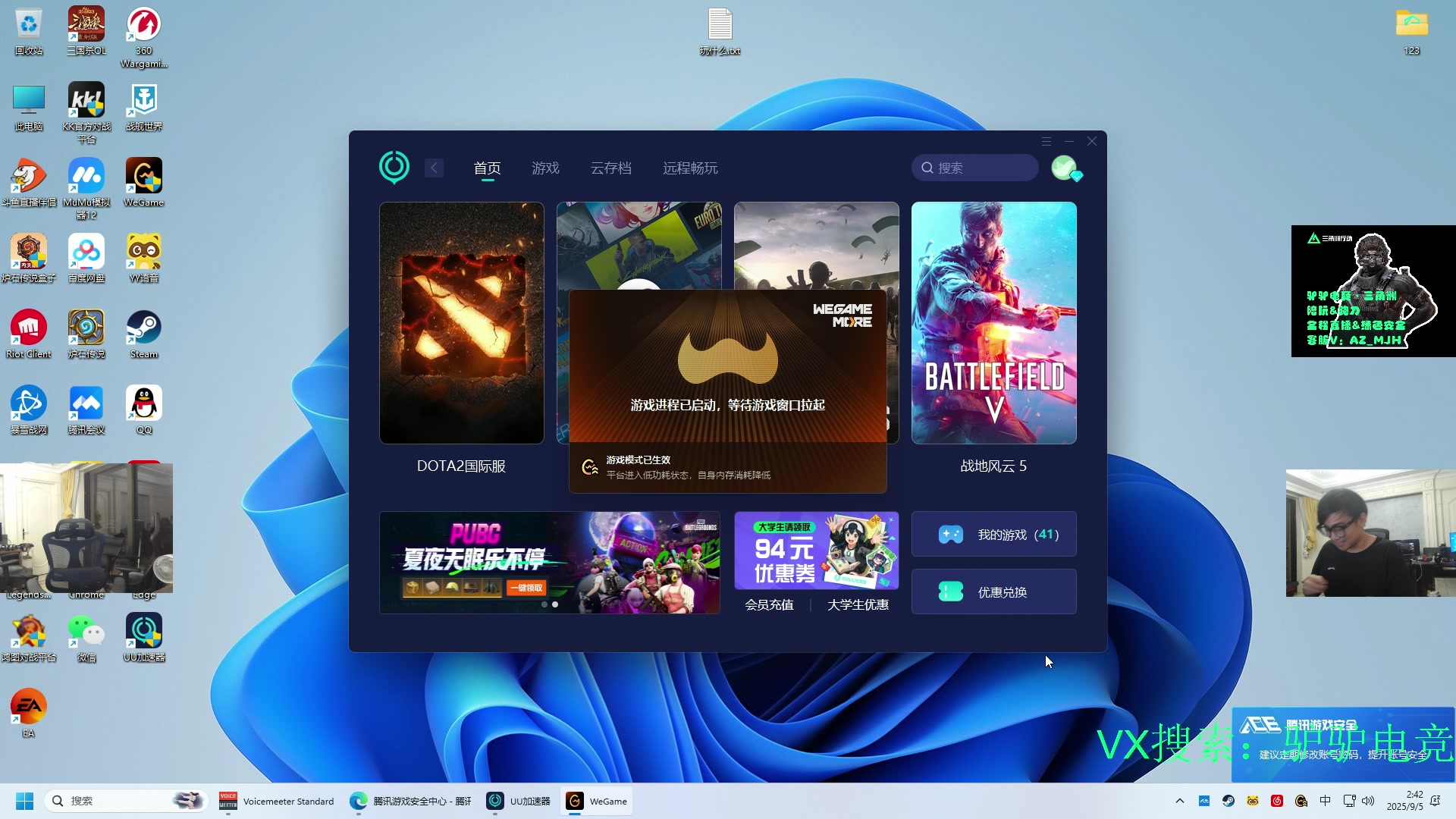Screen dimensions: 1456x819
Task: Click 一键领取 on the PUBG banner
Action: (x=526, y=588)
